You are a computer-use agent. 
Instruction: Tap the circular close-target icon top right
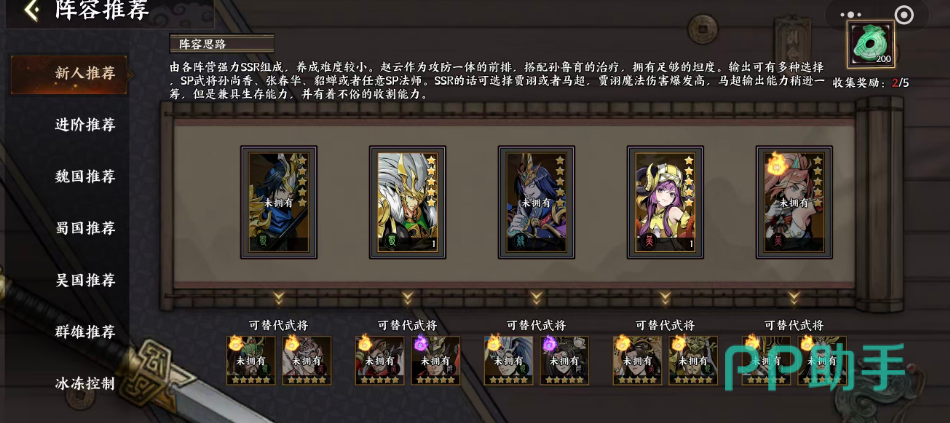(x=904, y=15)
